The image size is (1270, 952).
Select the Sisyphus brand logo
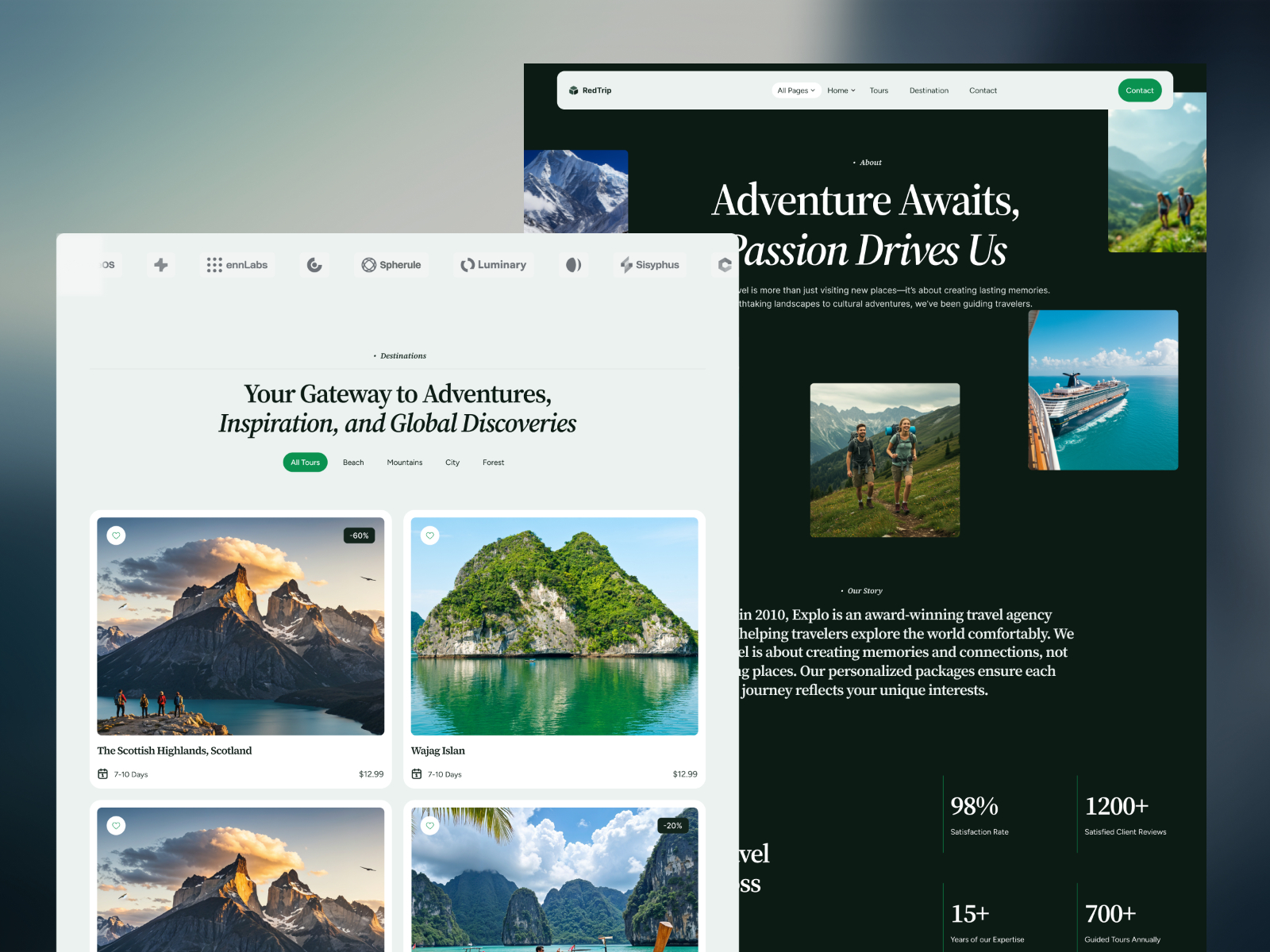click(x=650, y=265)
